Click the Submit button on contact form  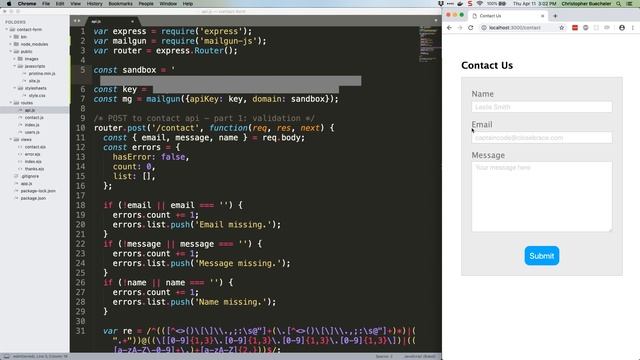[x=542, y=256]
